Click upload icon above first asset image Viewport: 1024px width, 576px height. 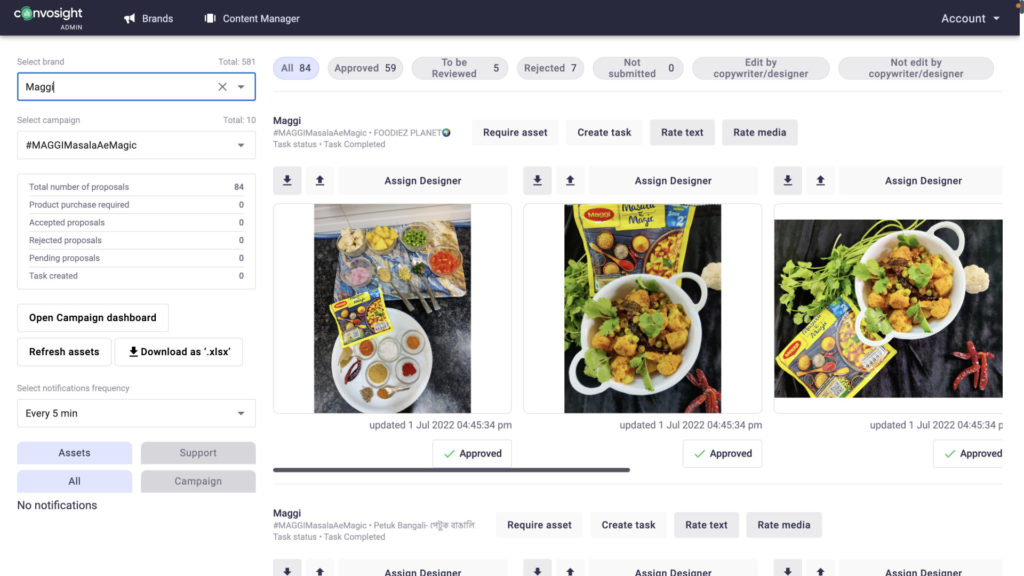(320, 181)
